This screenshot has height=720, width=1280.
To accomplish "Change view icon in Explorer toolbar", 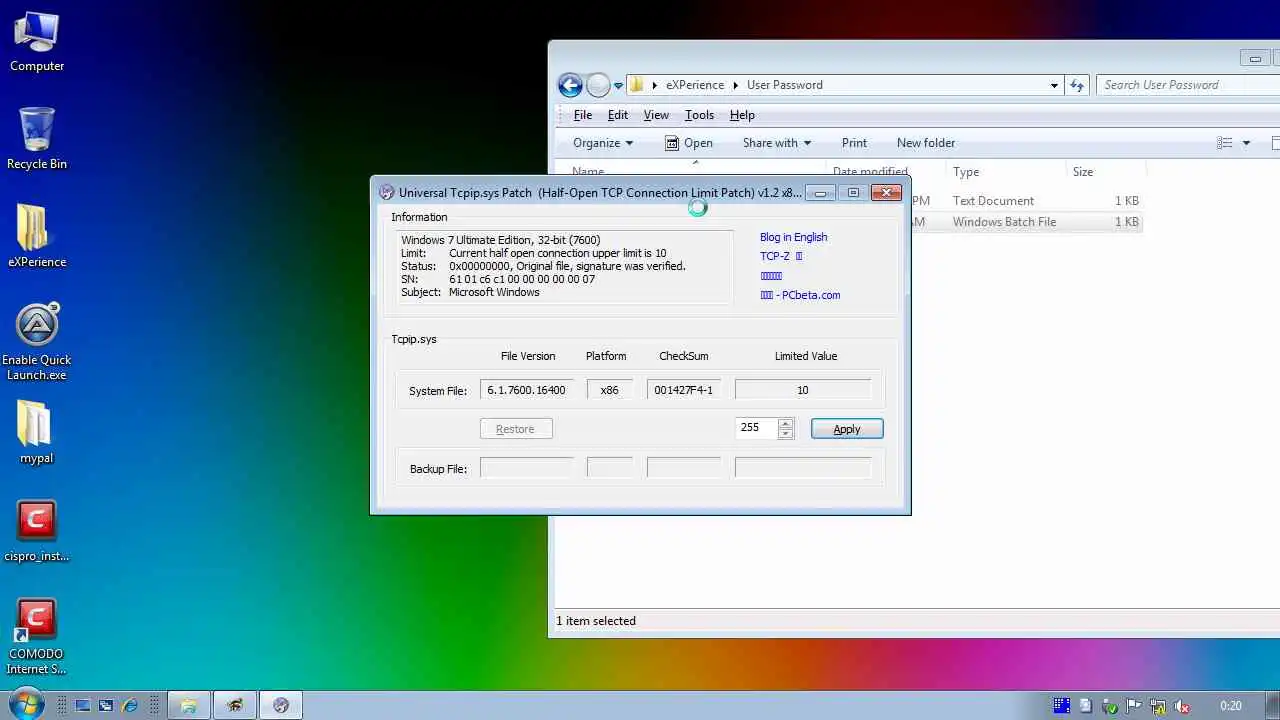I will click(x=1225, y=143).
